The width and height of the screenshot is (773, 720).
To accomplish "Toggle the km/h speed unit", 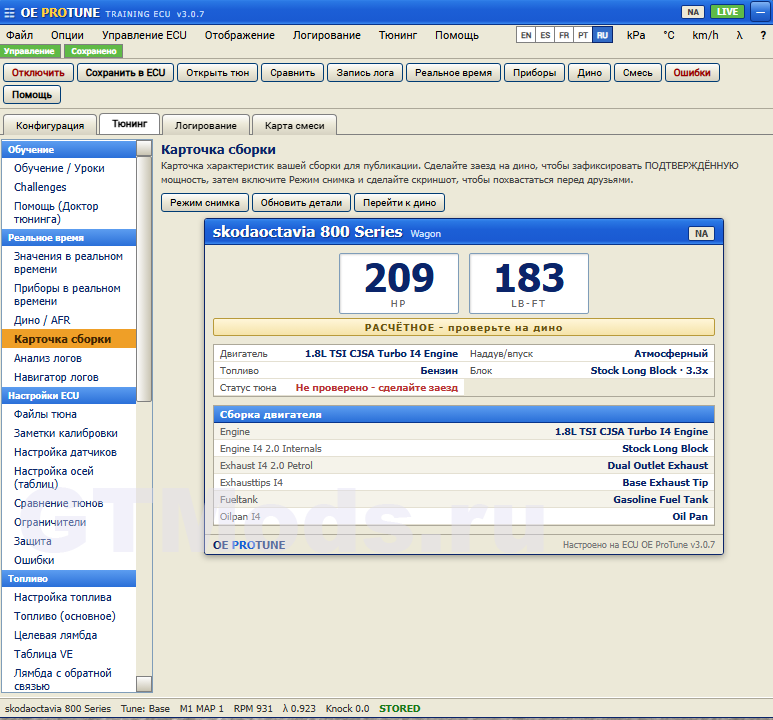I will [705, 35].
